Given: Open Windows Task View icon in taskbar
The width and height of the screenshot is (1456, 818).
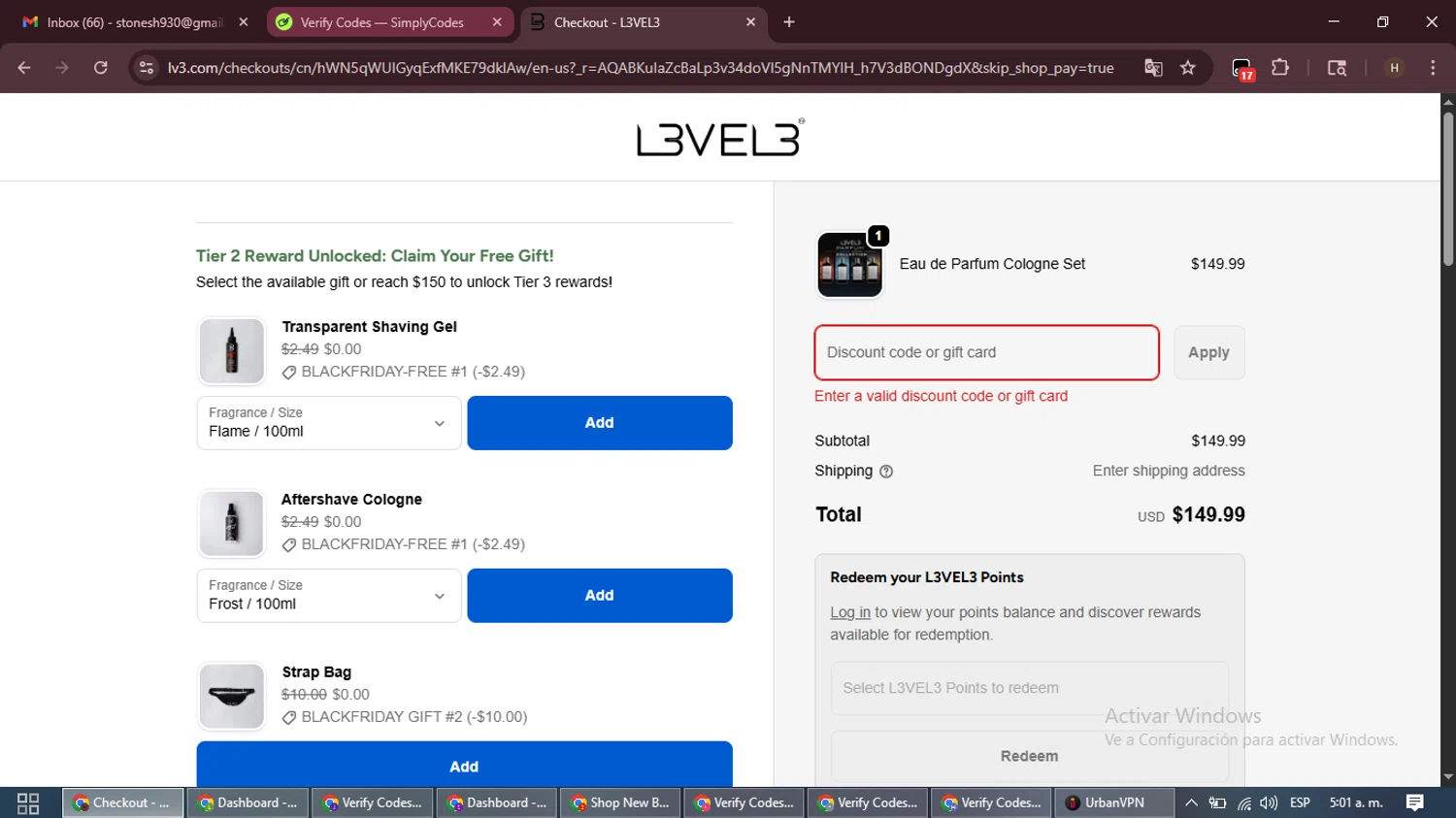Looking at the screenshot, I should (28, 802).
